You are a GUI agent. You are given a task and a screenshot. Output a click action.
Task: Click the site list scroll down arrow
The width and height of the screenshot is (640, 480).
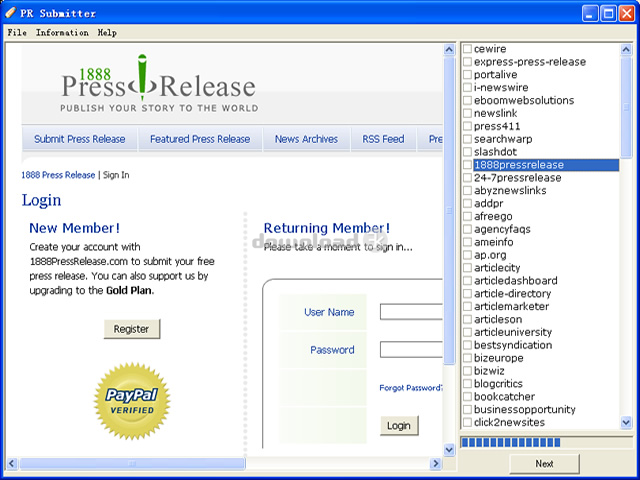coord(627,423)
